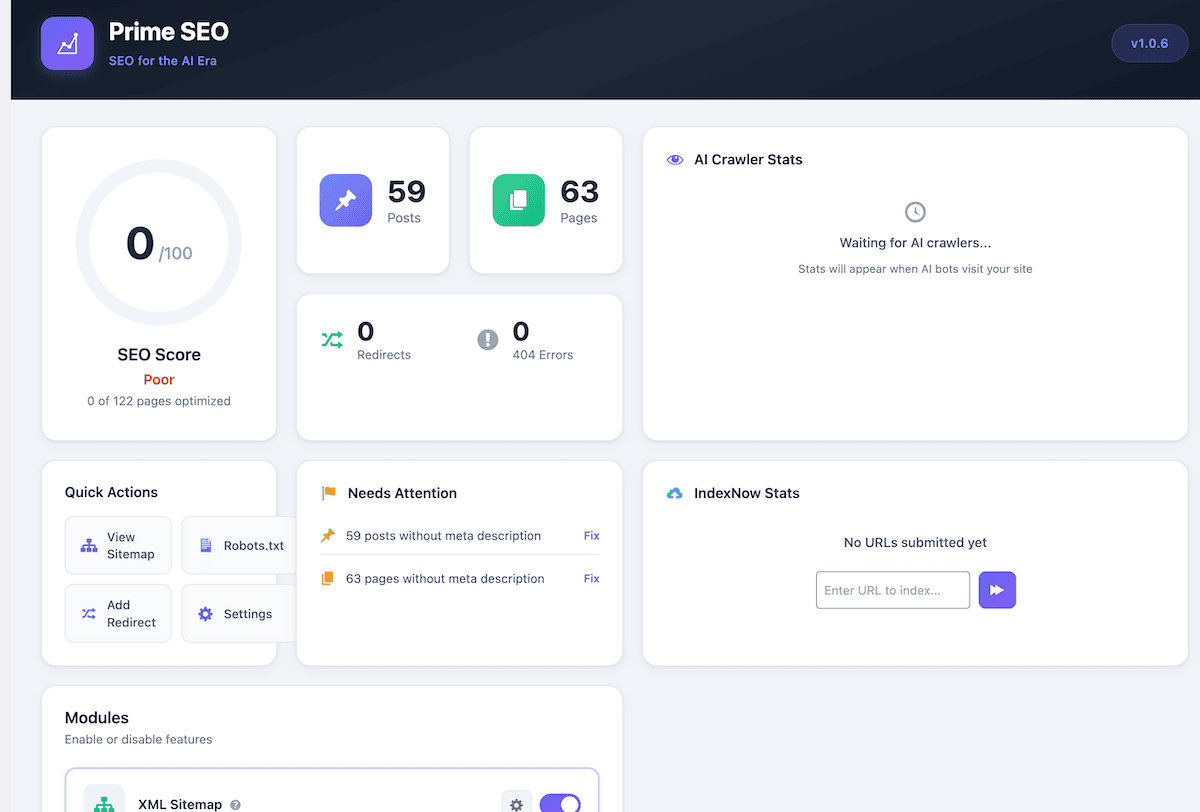Image resolution: width=1200 pixels, height=812 pixels.
Task: Click the Quick Actions heading
Action: [x=111, y=492]
